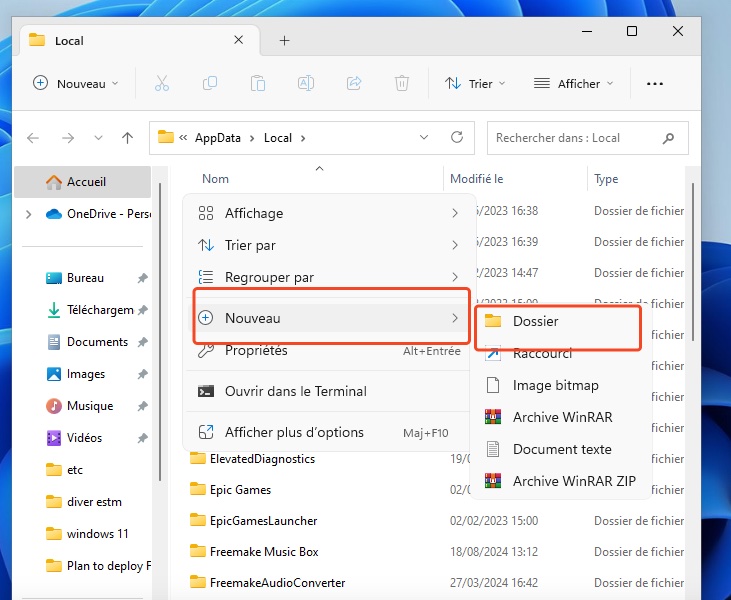Click the Share icon in toolbar
Viewport: 731px width, 600px height.
pos(354,83)
